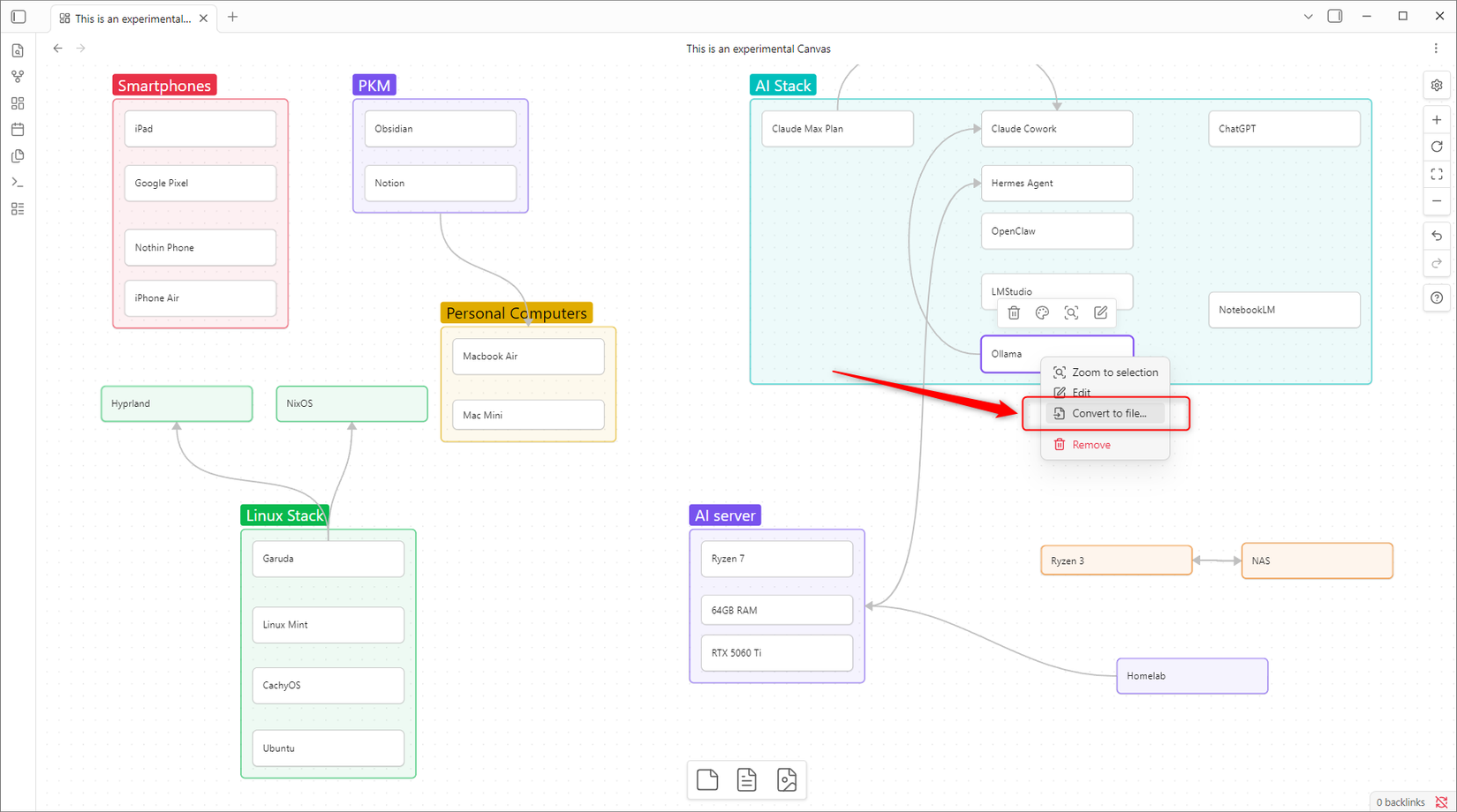1457x812 pixels.
Task: Open today's daily note calendar icon
Action: [x=18, y=130]
